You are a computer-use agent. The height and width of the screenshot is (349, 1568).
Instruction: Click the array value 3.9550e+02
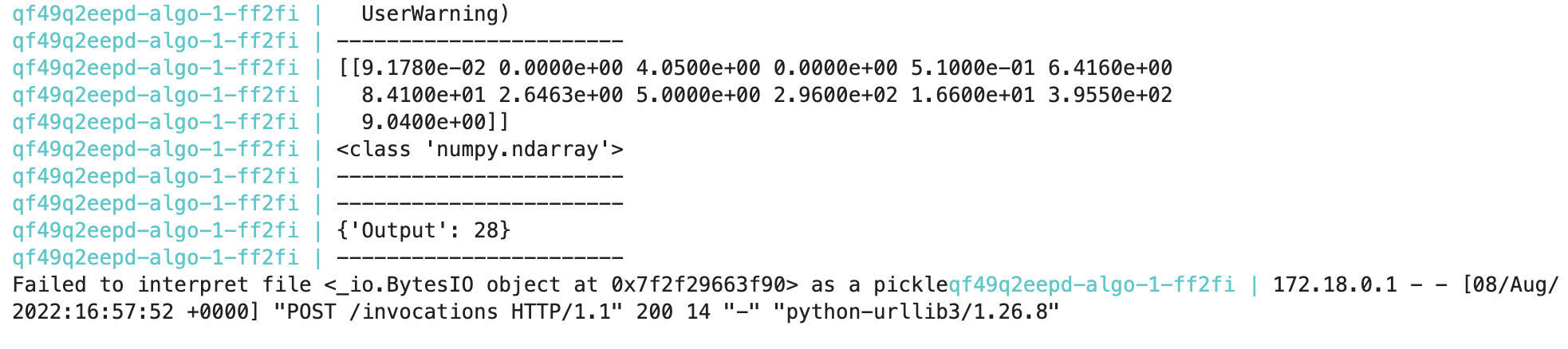(1109, 95)
